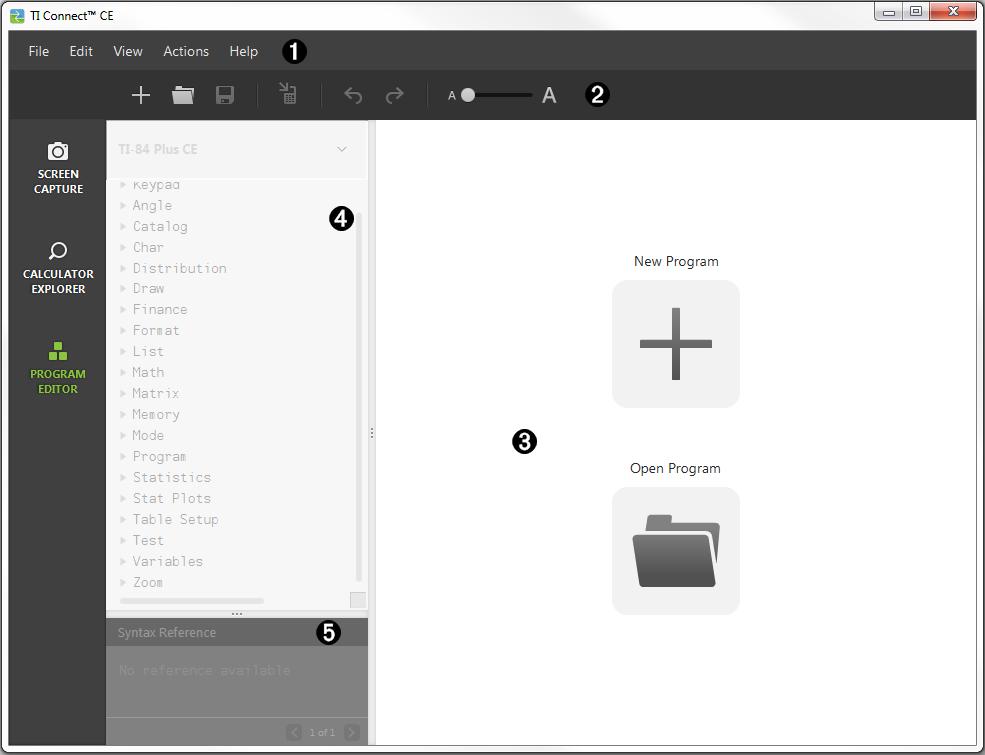Screen dimensions: 985x755
Task: Expand the Zoom category
Action: (123, 582)
